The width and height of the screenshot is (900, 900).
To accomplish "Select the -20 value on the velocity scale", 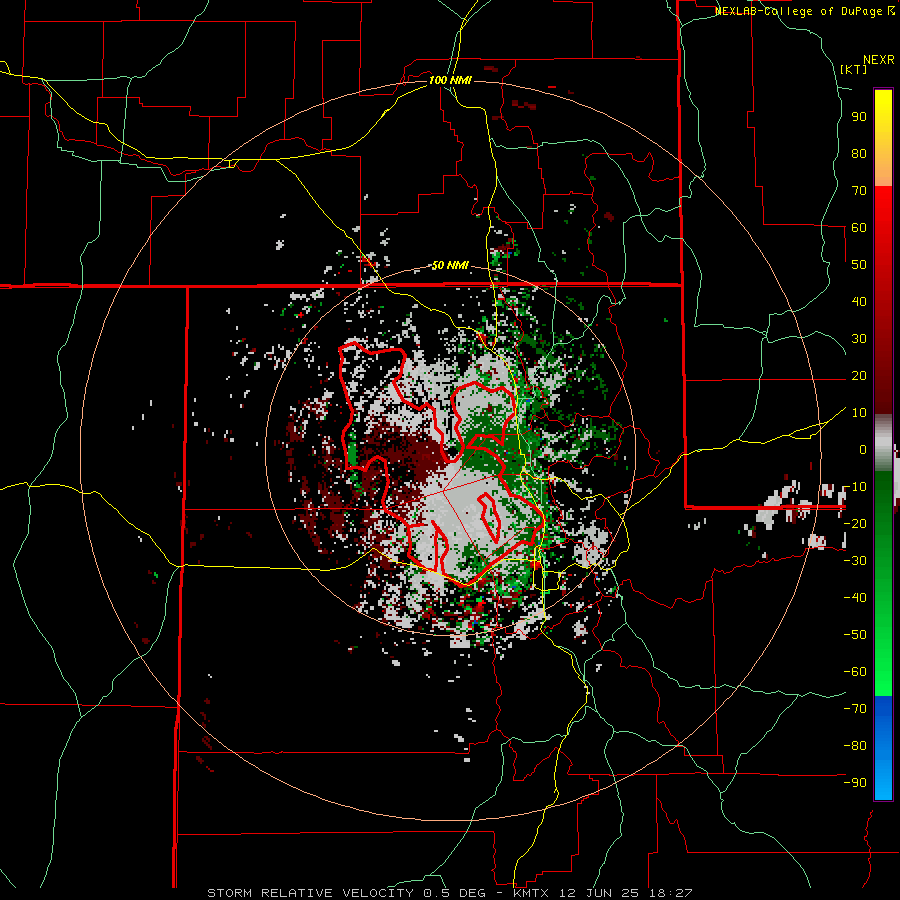I will point(855,523).
